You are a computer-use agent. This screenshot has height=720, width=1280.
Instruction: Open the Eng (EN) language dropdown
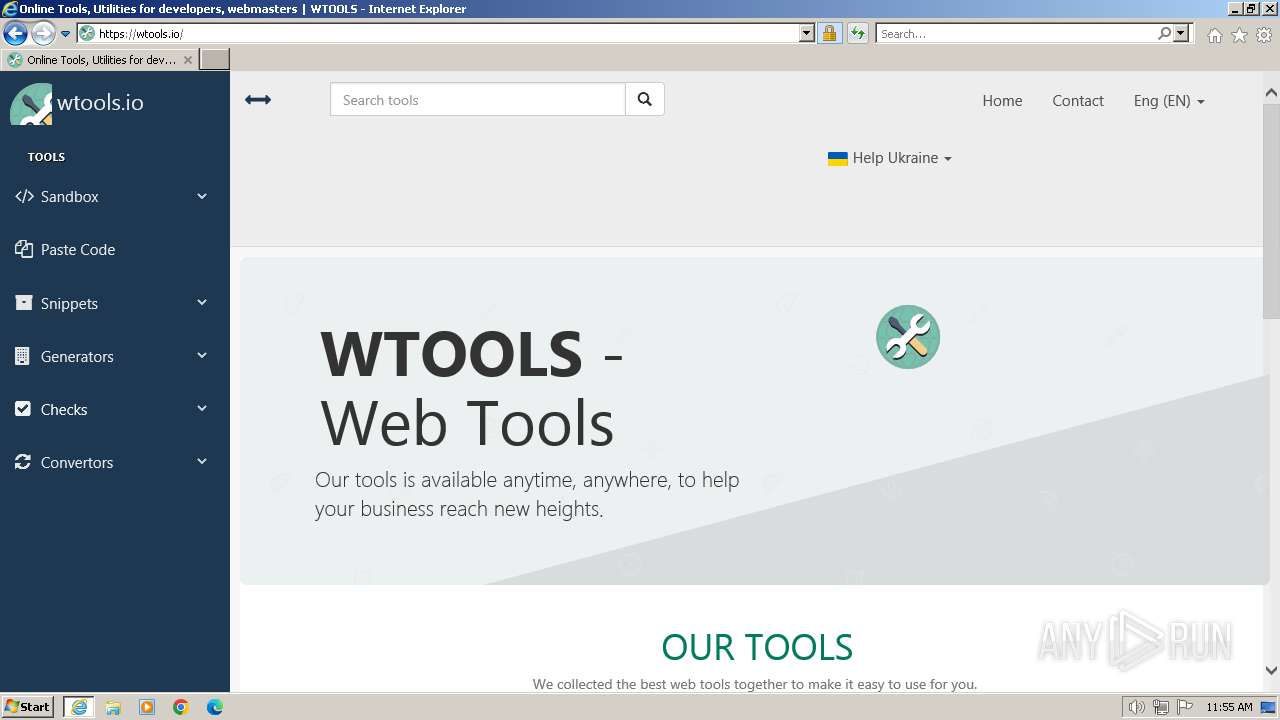1169,100
